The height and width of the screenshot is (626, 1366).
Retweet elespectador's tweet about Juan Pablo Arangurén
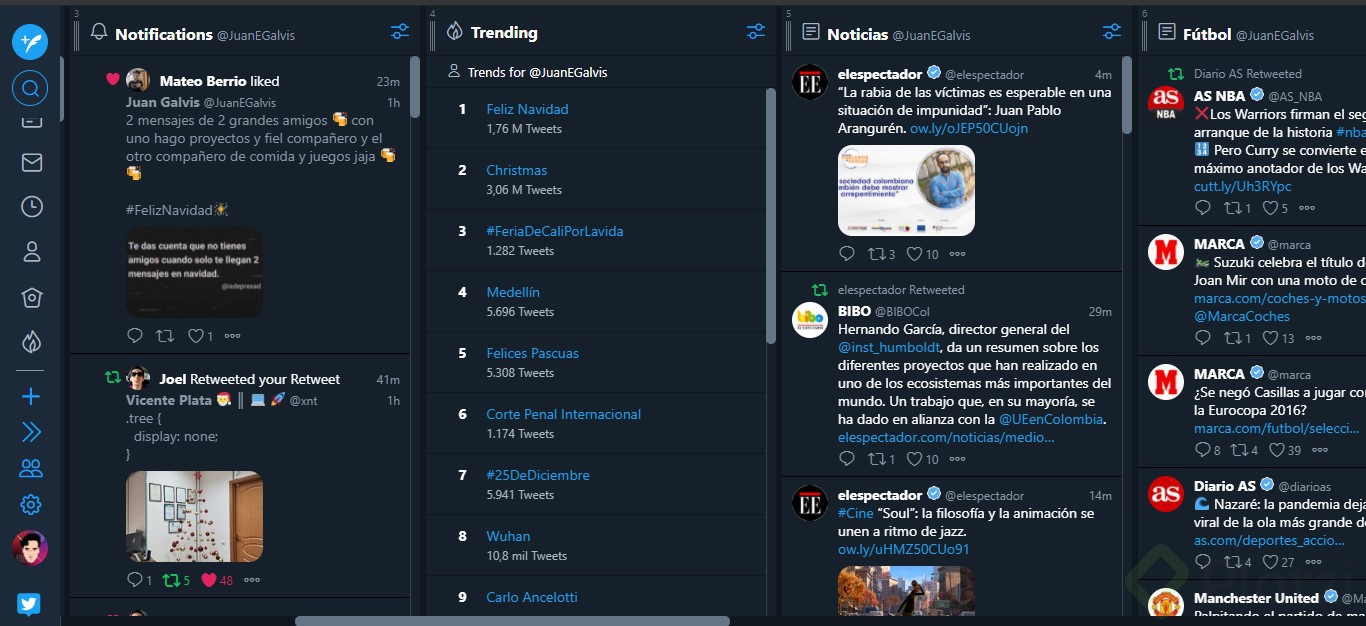point(876,253)
